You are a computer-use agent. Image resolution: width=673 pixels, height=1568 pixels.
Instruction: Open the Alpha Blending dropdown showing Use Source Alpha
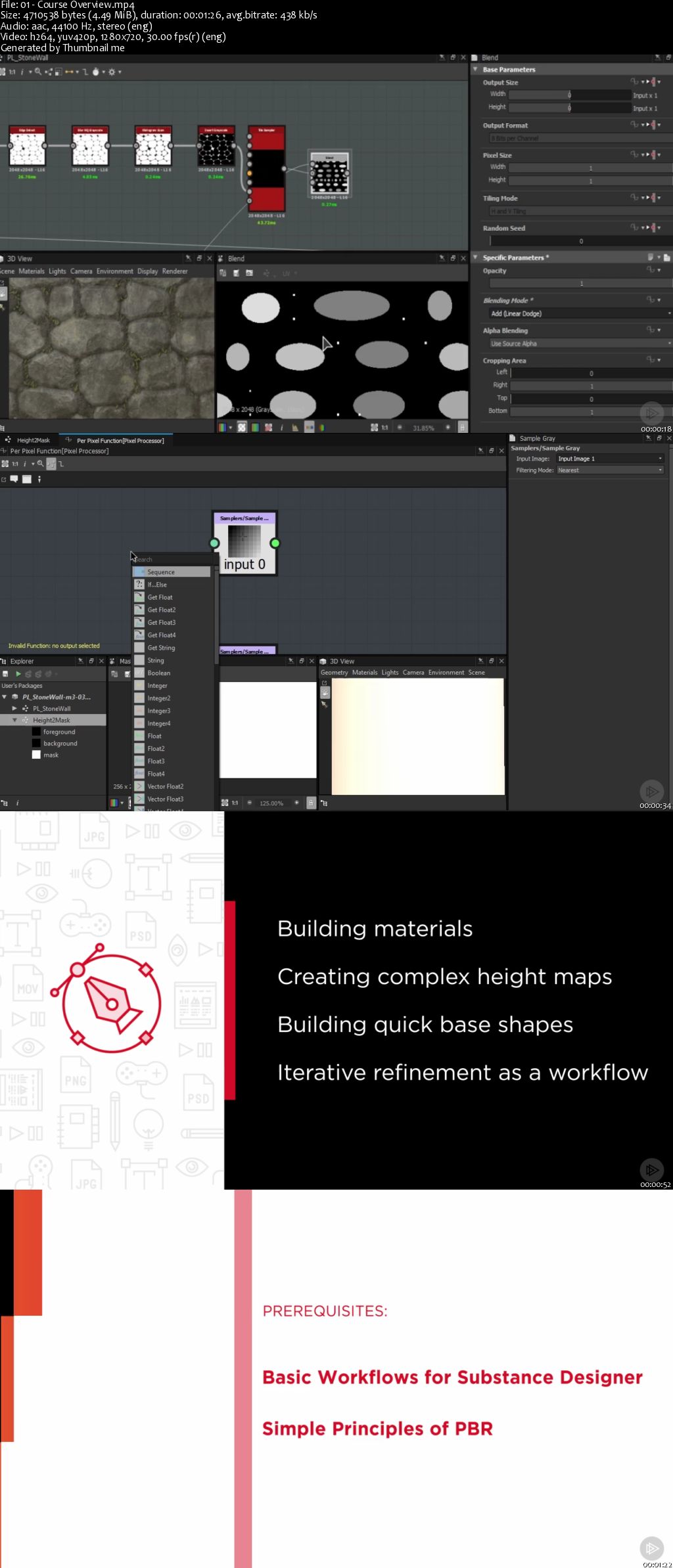pyautogui.click(x=580, y=344)
